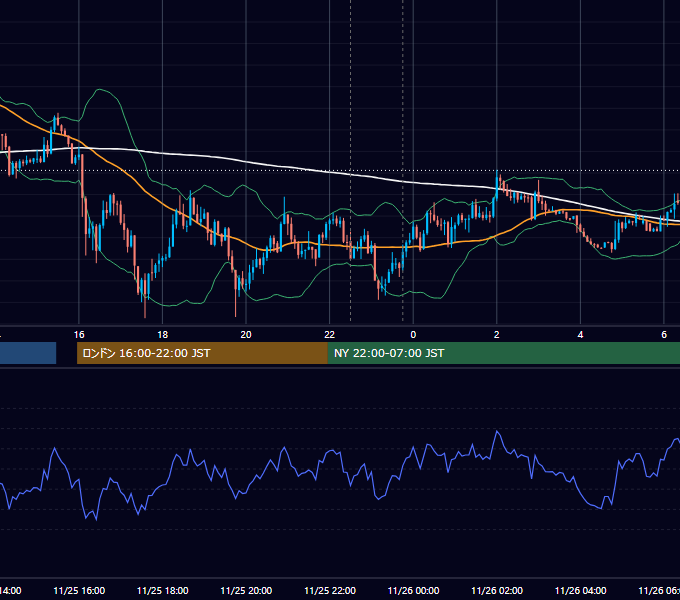Screen dimensions: 680x600
Task: Click the 11/25 22:00 date label
Action: pos(330,590)
